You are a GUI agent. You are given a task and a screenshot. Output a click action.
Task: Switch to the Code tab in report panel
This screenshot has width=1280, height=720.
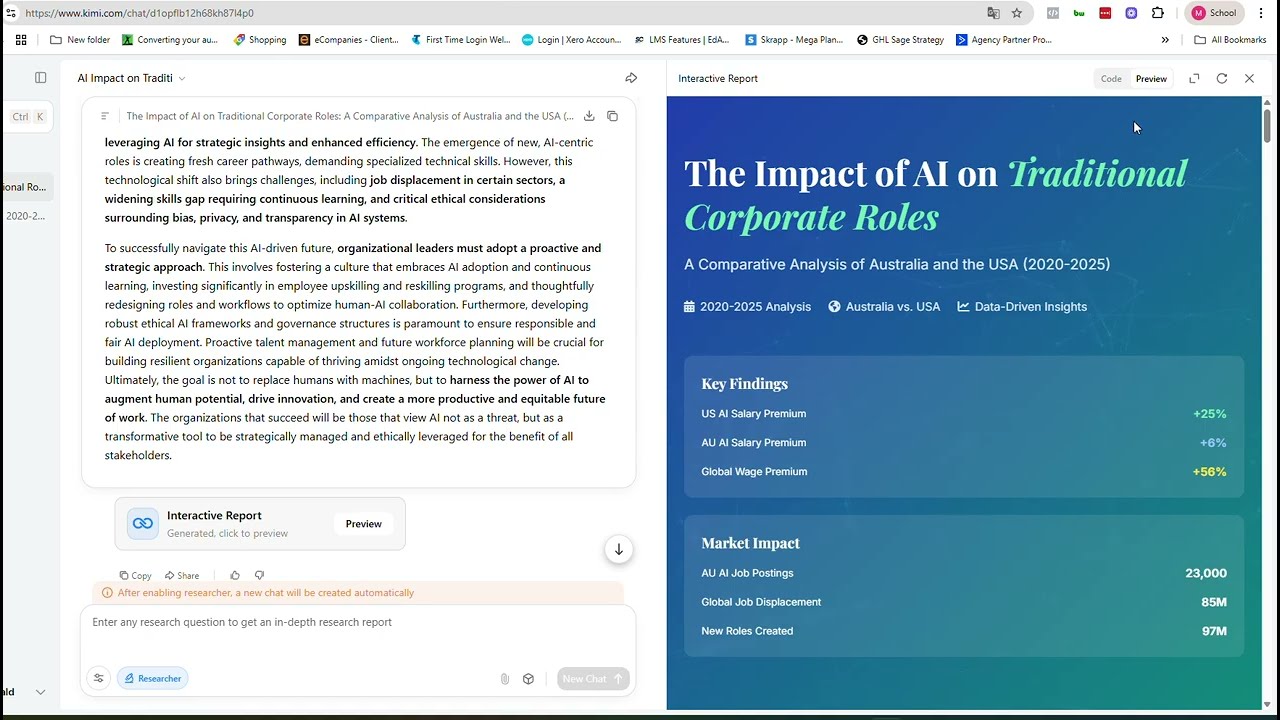[1111, 78]
